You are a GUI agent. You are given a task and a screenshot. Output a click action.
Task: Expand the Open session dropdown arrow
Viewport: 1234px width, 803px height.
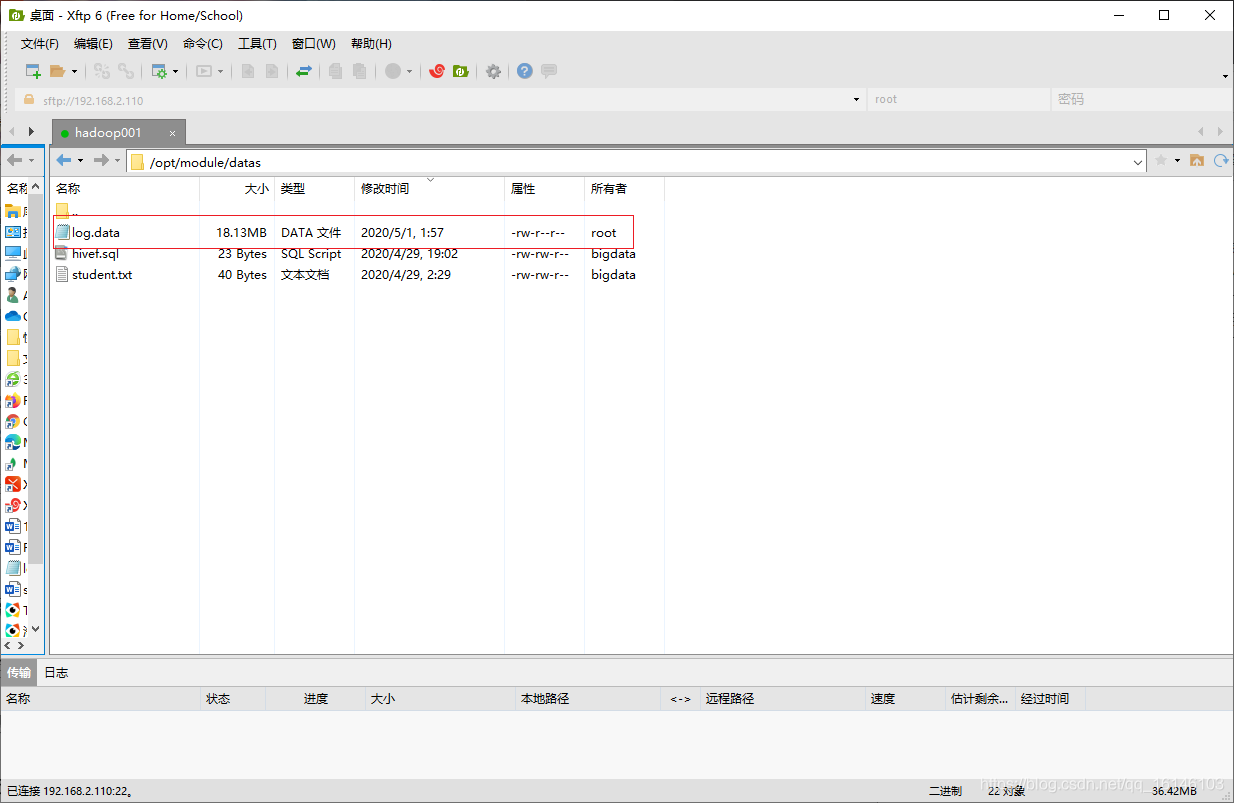[74, 71]
